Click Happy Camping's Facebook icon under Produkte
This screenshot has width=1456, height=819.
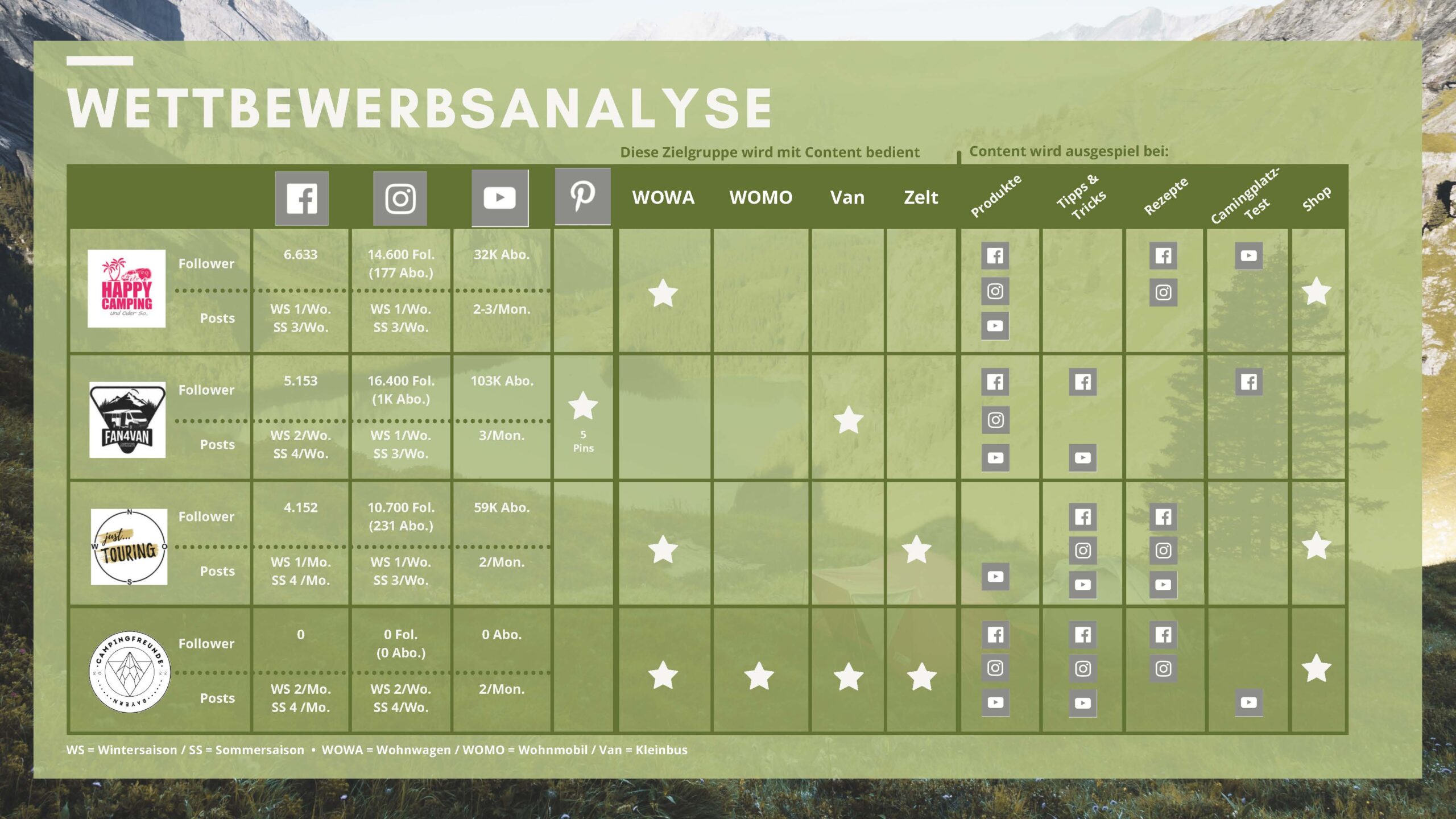[x=995, y=256]
